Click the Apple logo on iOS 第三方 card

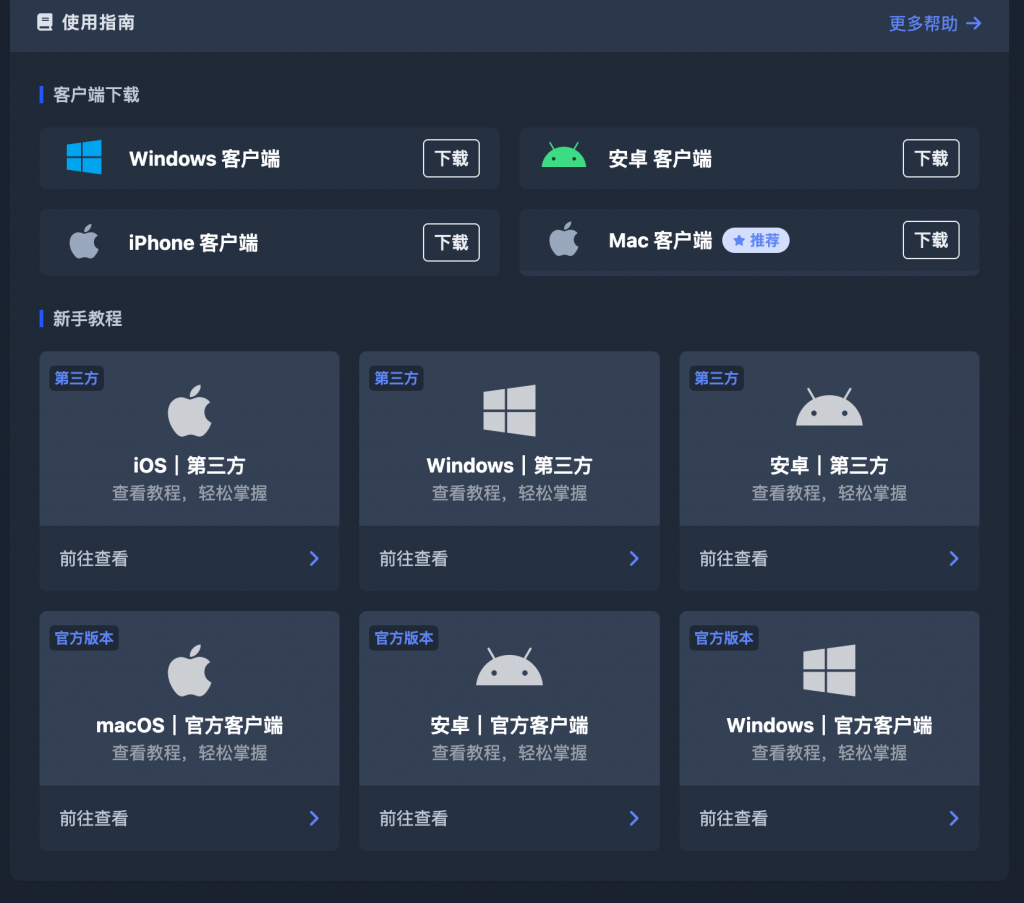pyautogui.click(x=189, y=411)
